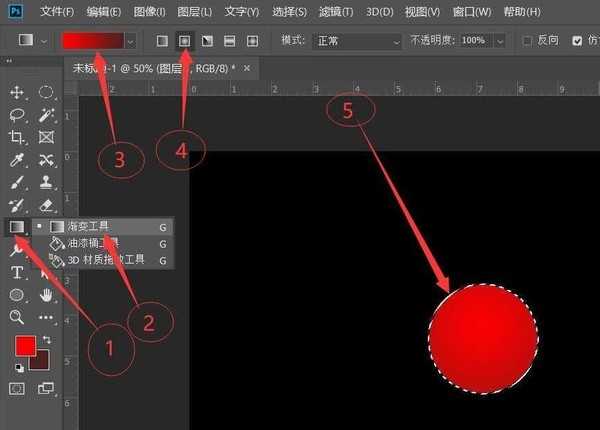The height and width of the screenshot is (430, 600).
Task: Reset default foreground and background colors
Action: click(x=19, y=368)
